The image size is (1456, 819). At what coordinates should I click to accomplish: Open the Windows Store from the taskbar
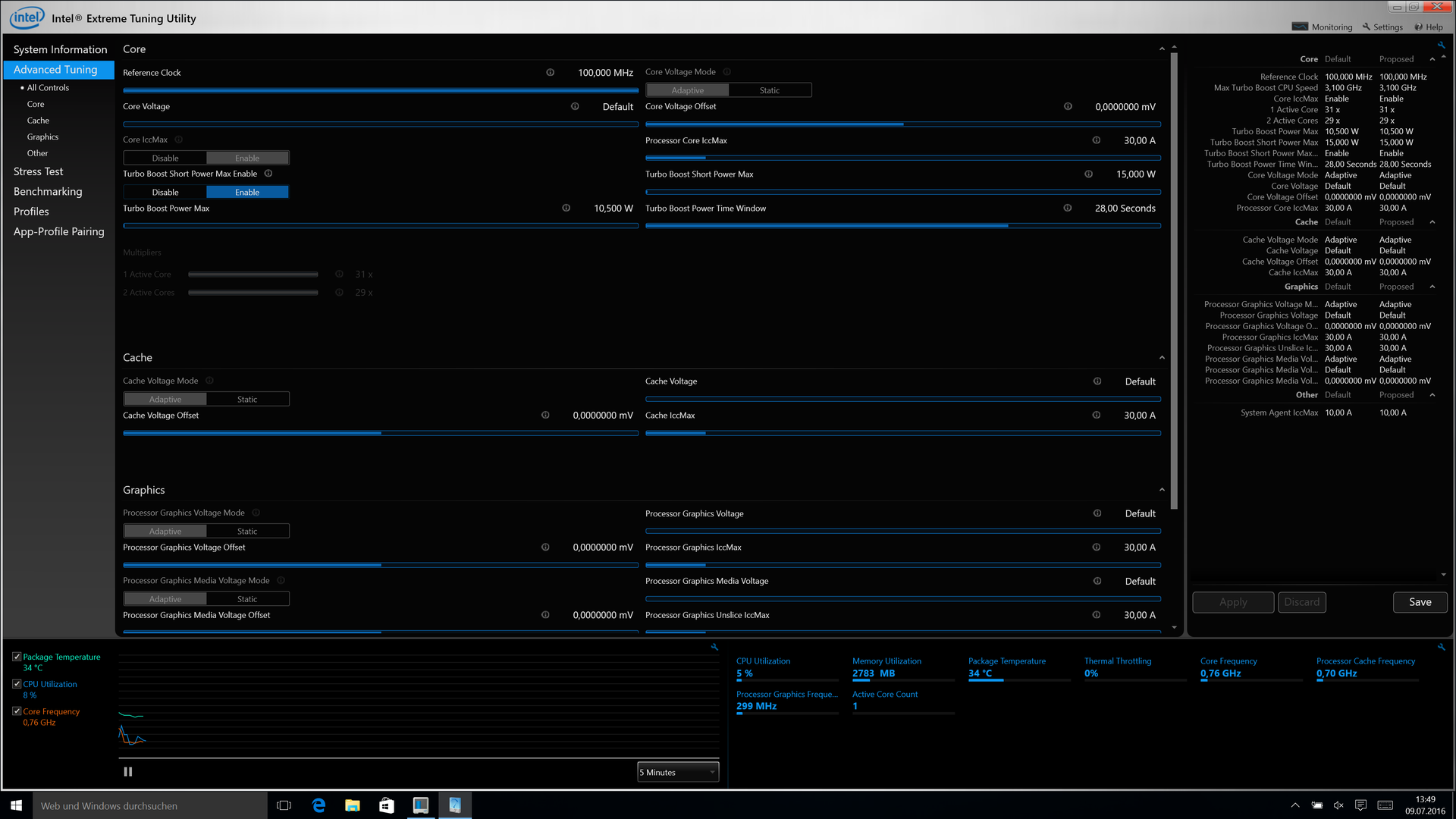tap(387, 805)
